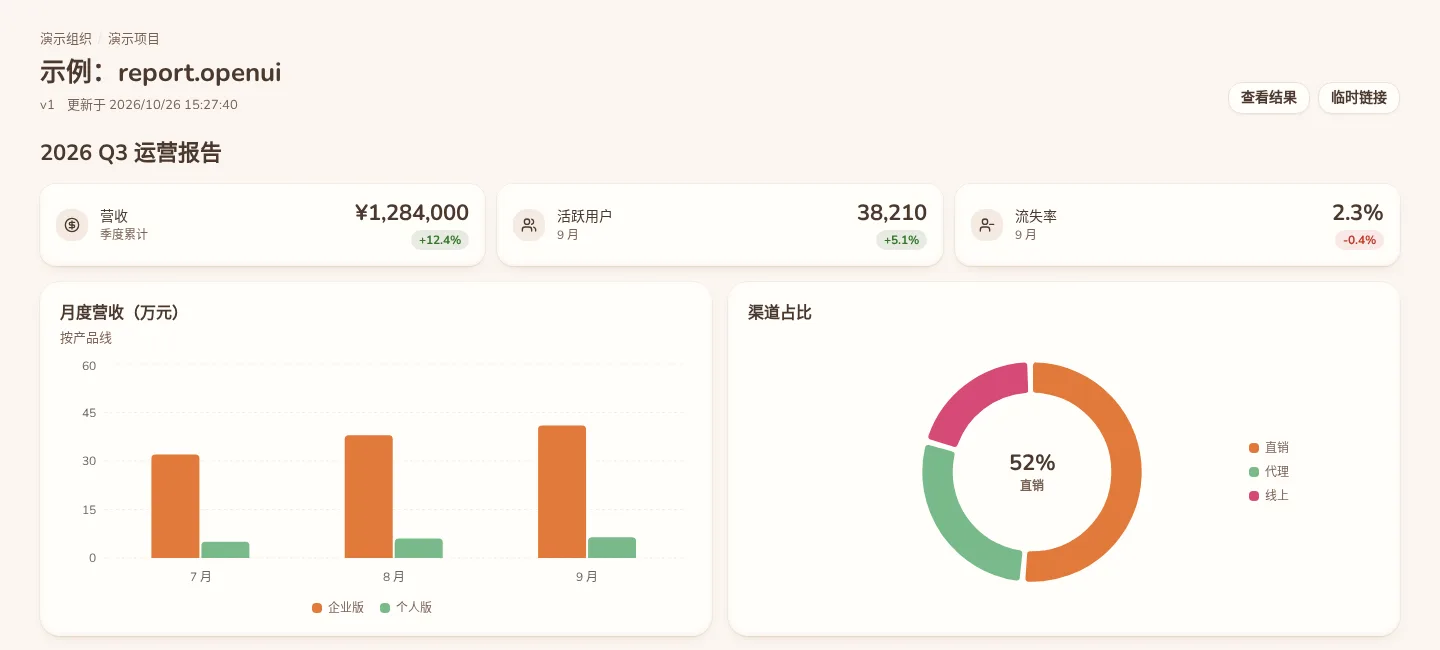Click the -0.4% churn badge
The height and width of the screenshot is (650, 1440).
(x=1359, y=240)
